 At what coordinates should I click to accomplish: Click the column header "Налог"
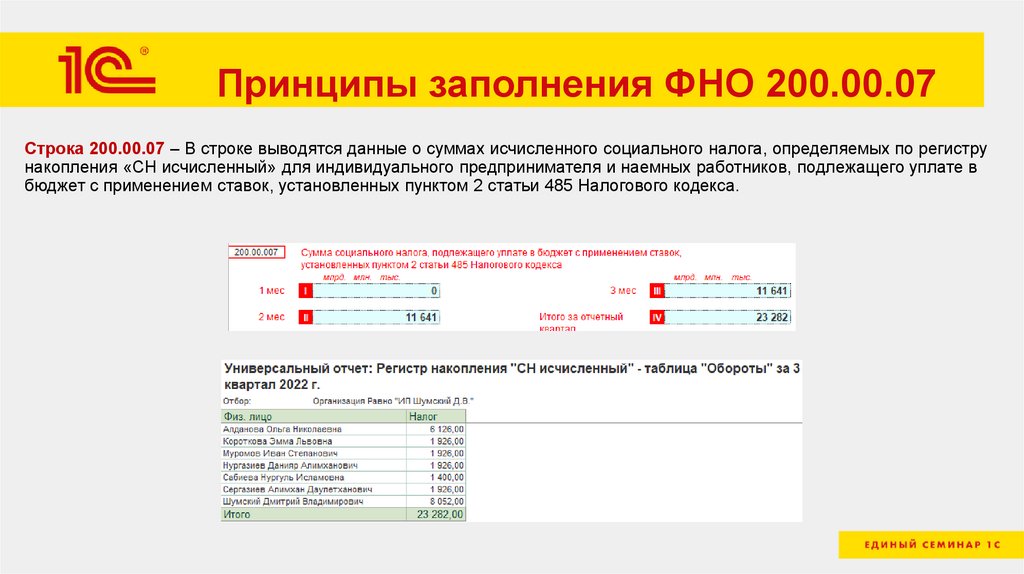click(436, 417)
